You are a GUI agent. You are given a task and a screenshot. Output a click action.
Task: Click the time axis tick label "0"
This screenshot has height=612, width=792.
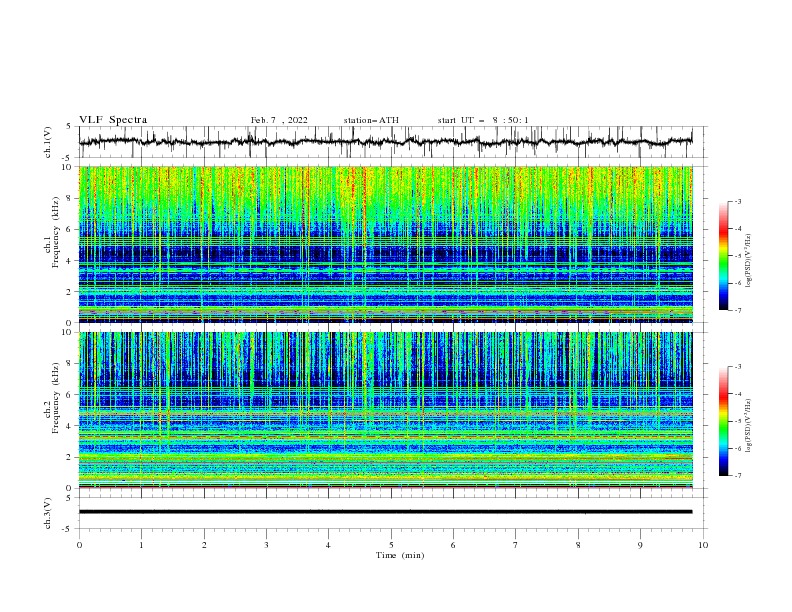(x=79, y=545)
